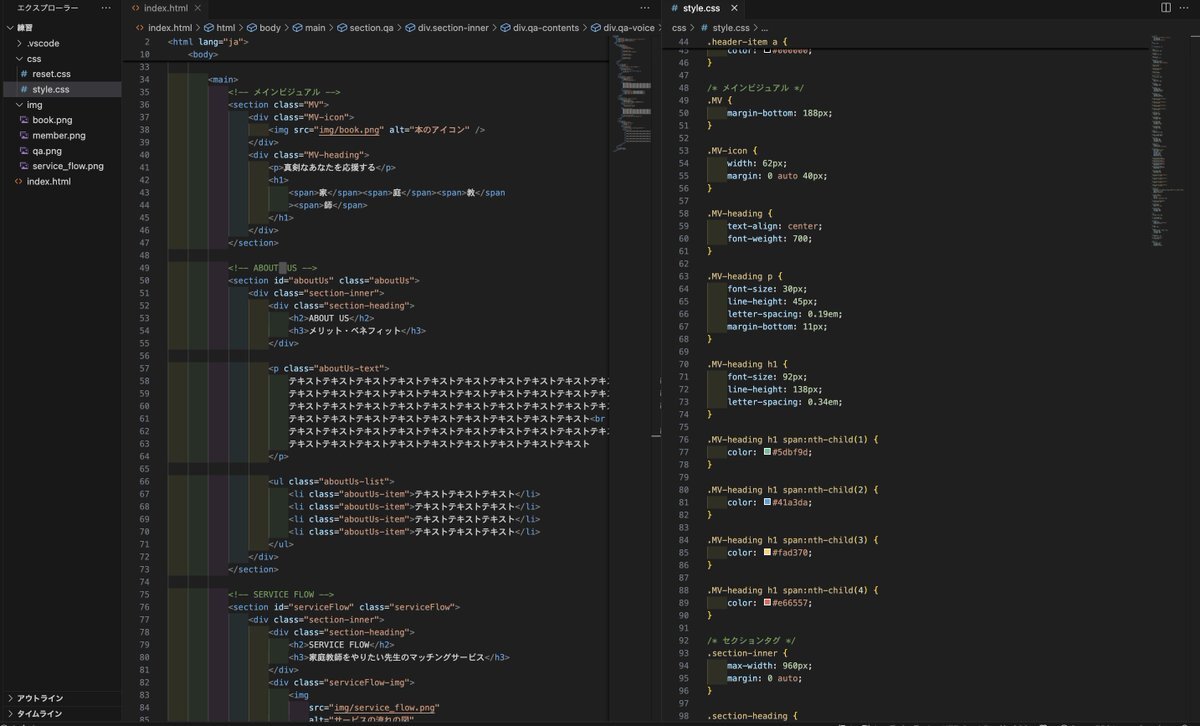
Task: Switch to the index.html tab
Action: [x=165, y=8]
